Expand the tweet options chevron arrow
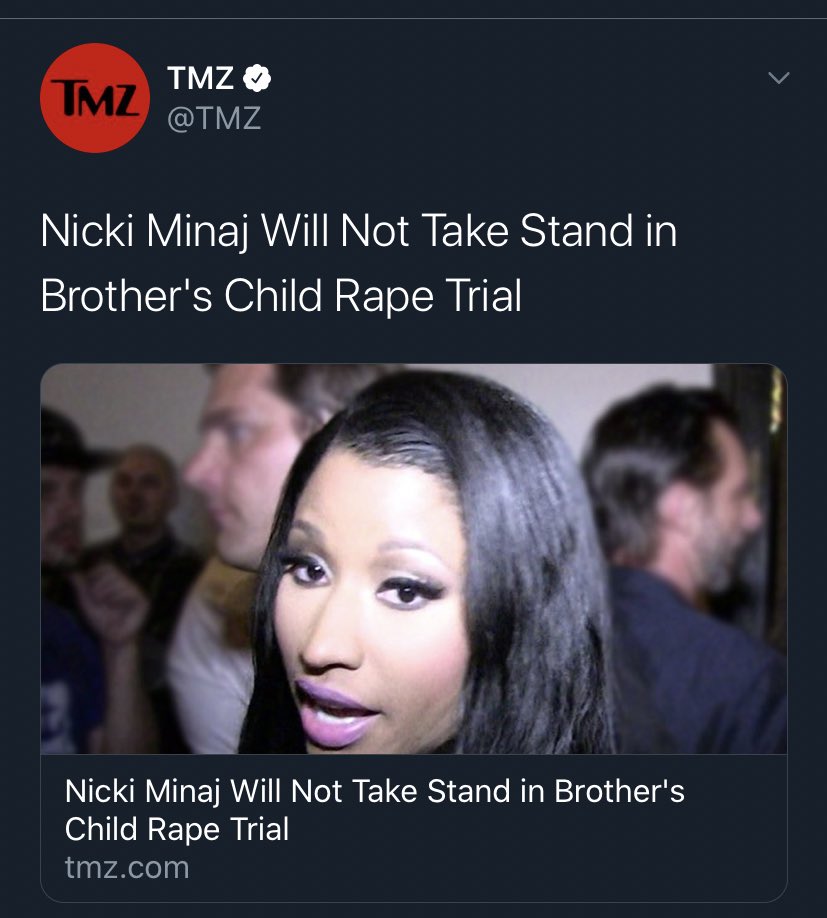The image size is (827, 918). (778, 77)
